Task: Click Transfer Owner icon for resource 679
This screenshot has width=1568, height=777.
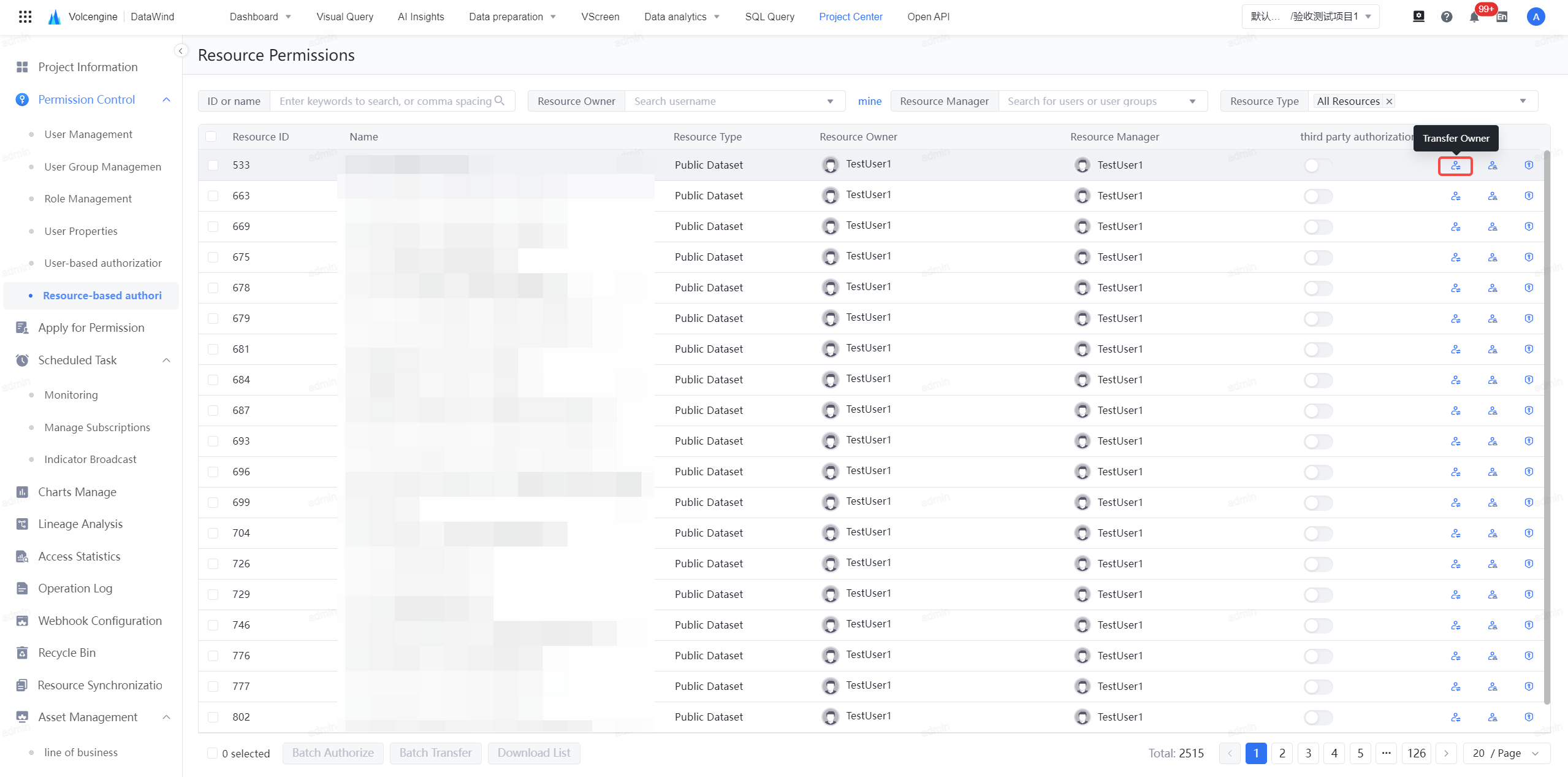Action: [x=1456, y=319]
